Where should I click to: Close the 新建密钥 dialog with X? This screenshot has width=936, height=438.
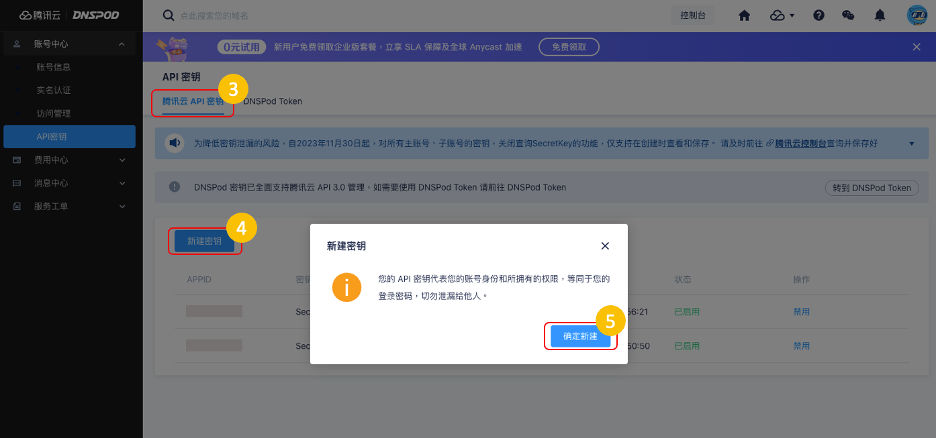tap(605, 245)
